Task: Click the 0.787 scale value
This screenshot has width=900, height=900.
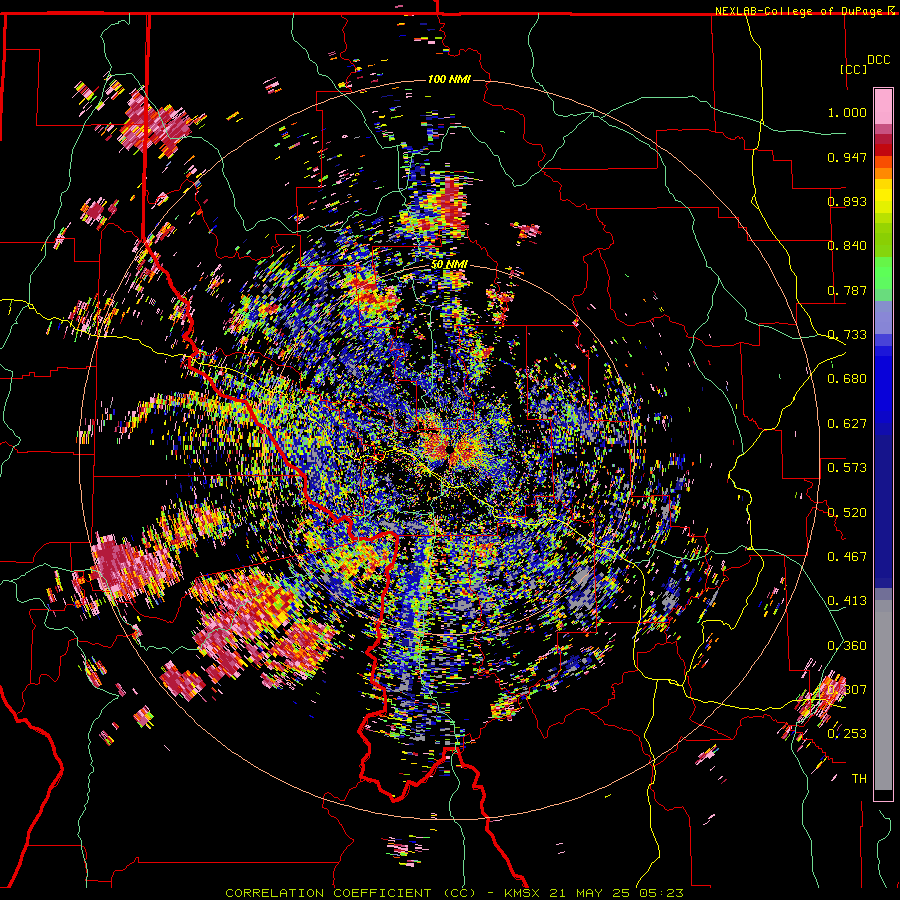Action: tap(847, 290)
